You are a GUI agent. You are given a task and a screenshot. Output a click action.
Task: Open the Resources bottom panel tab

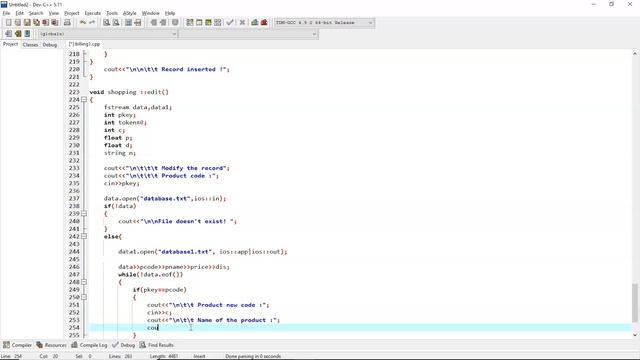[51, 345]
